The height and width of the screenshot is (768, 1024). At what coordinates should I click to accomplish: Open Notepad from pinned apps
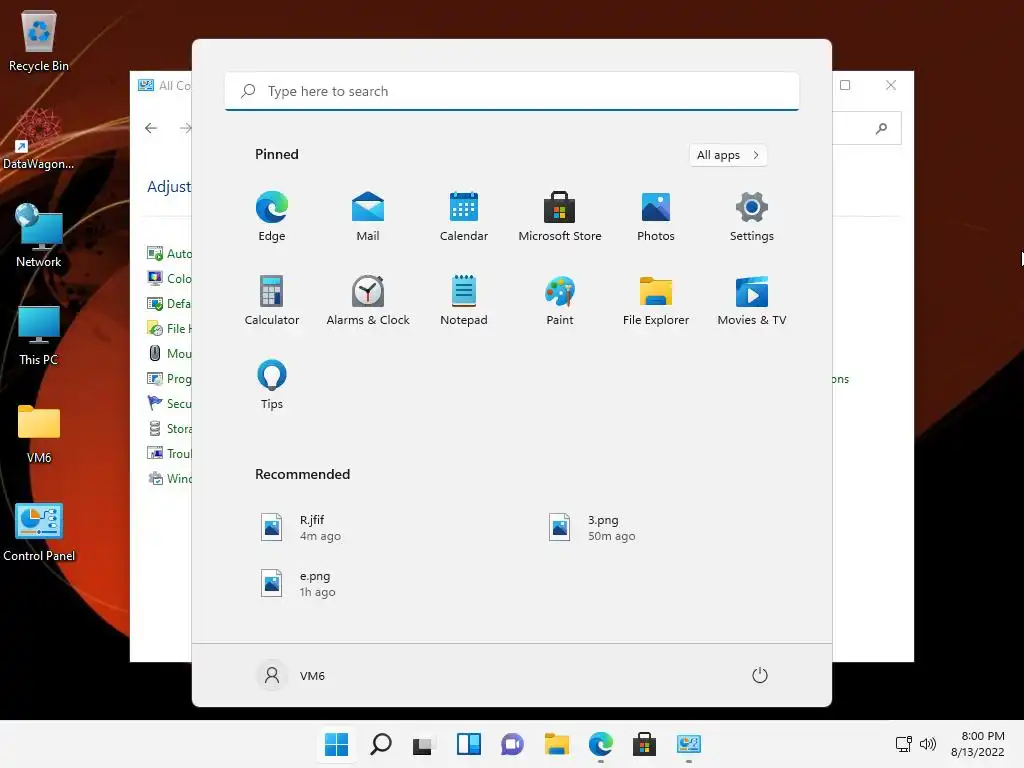coord(464,300)
